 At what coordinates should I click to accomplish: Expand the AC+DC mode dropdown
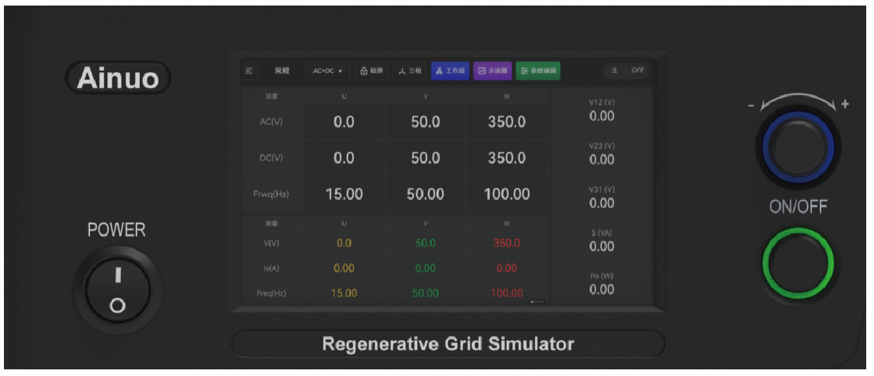[x=328, y=71]
